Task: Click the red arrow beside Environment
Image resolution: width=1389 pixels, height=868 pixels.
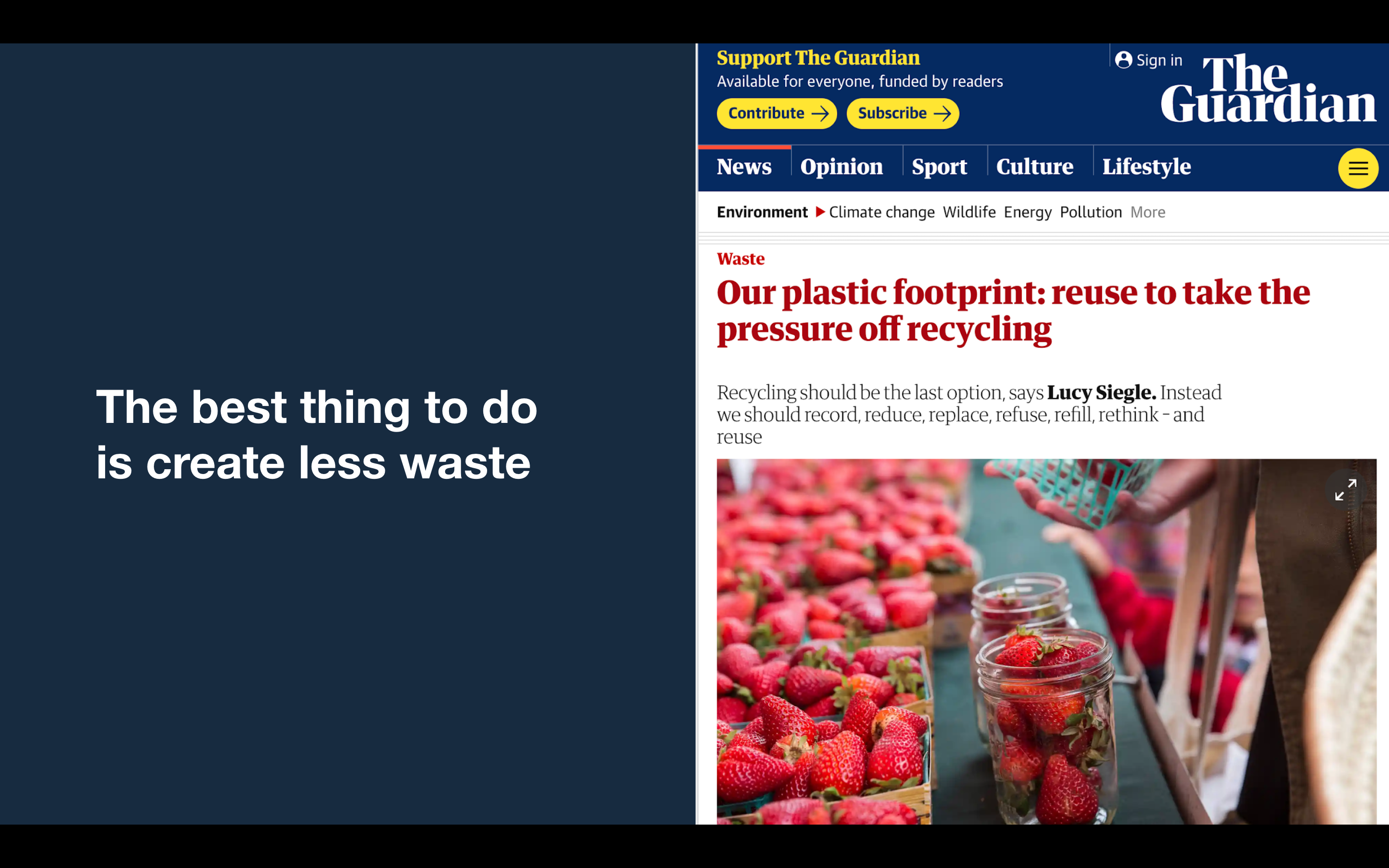Action: pyautogui.click(x=820, y=212)
